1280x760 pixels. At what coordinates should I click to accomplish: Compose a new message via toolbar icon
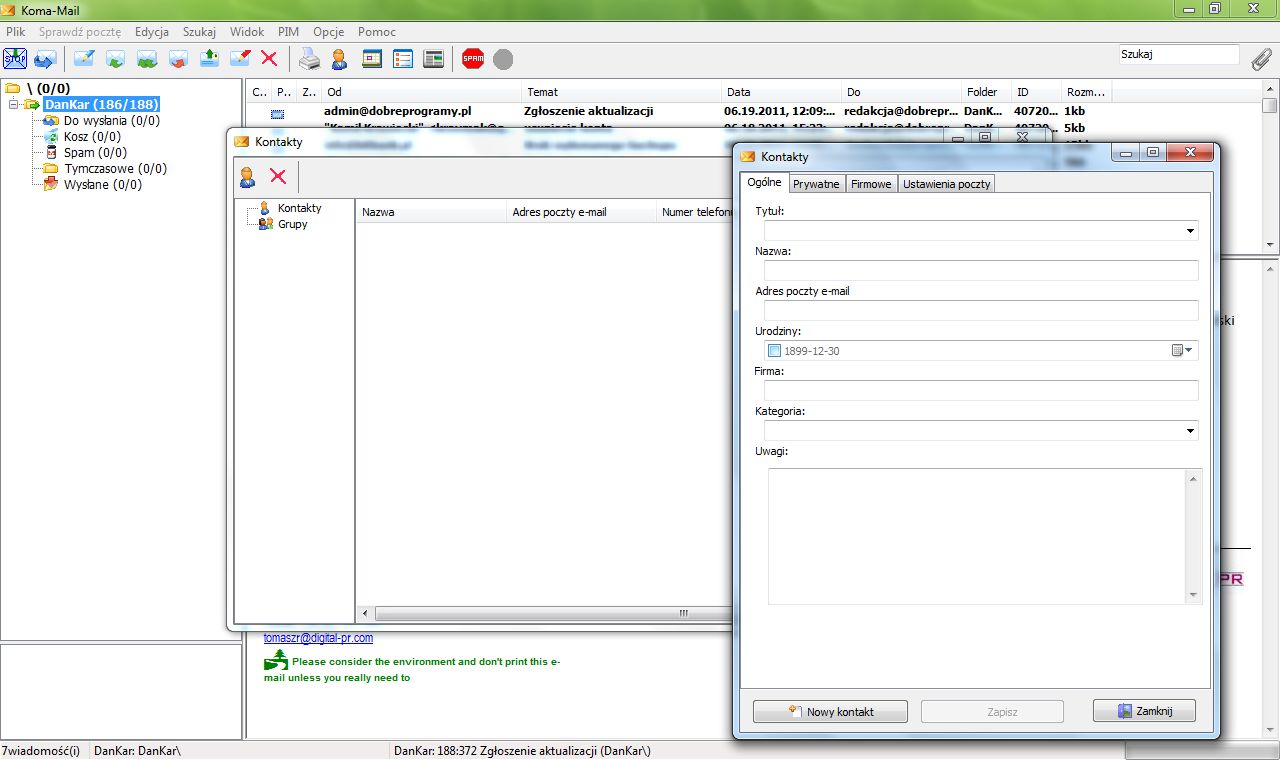[x=84, y=59]
